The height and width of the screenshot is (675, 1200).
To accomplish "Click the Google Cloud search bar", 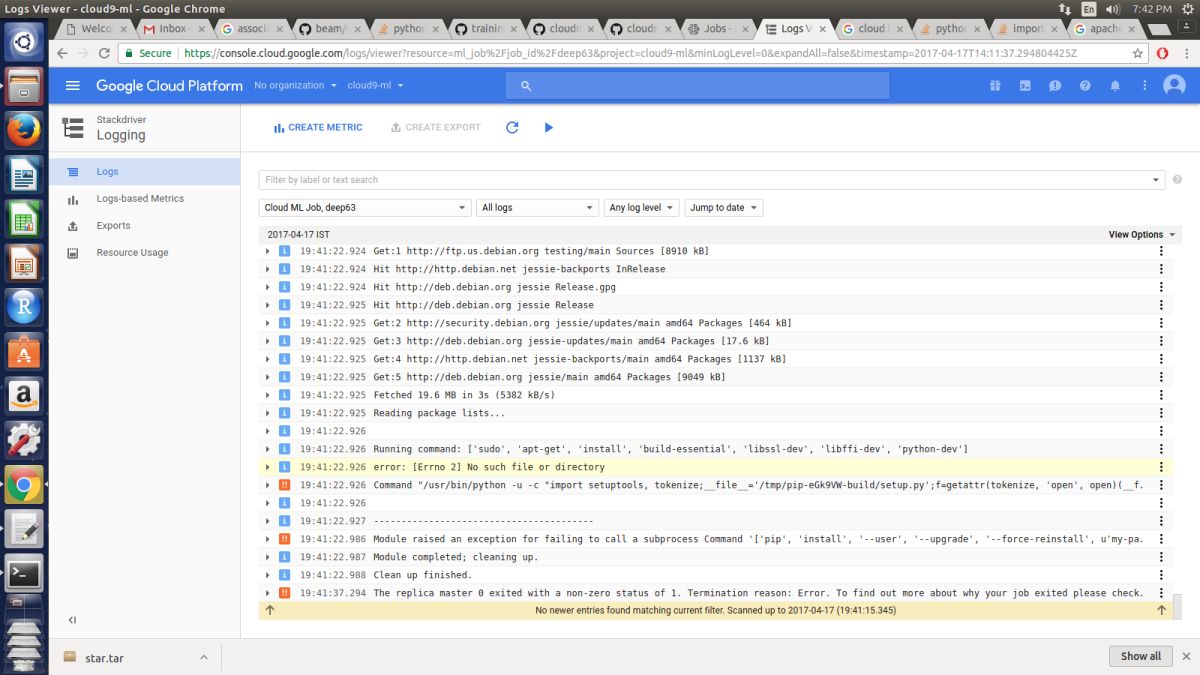I will coord(697,86).
